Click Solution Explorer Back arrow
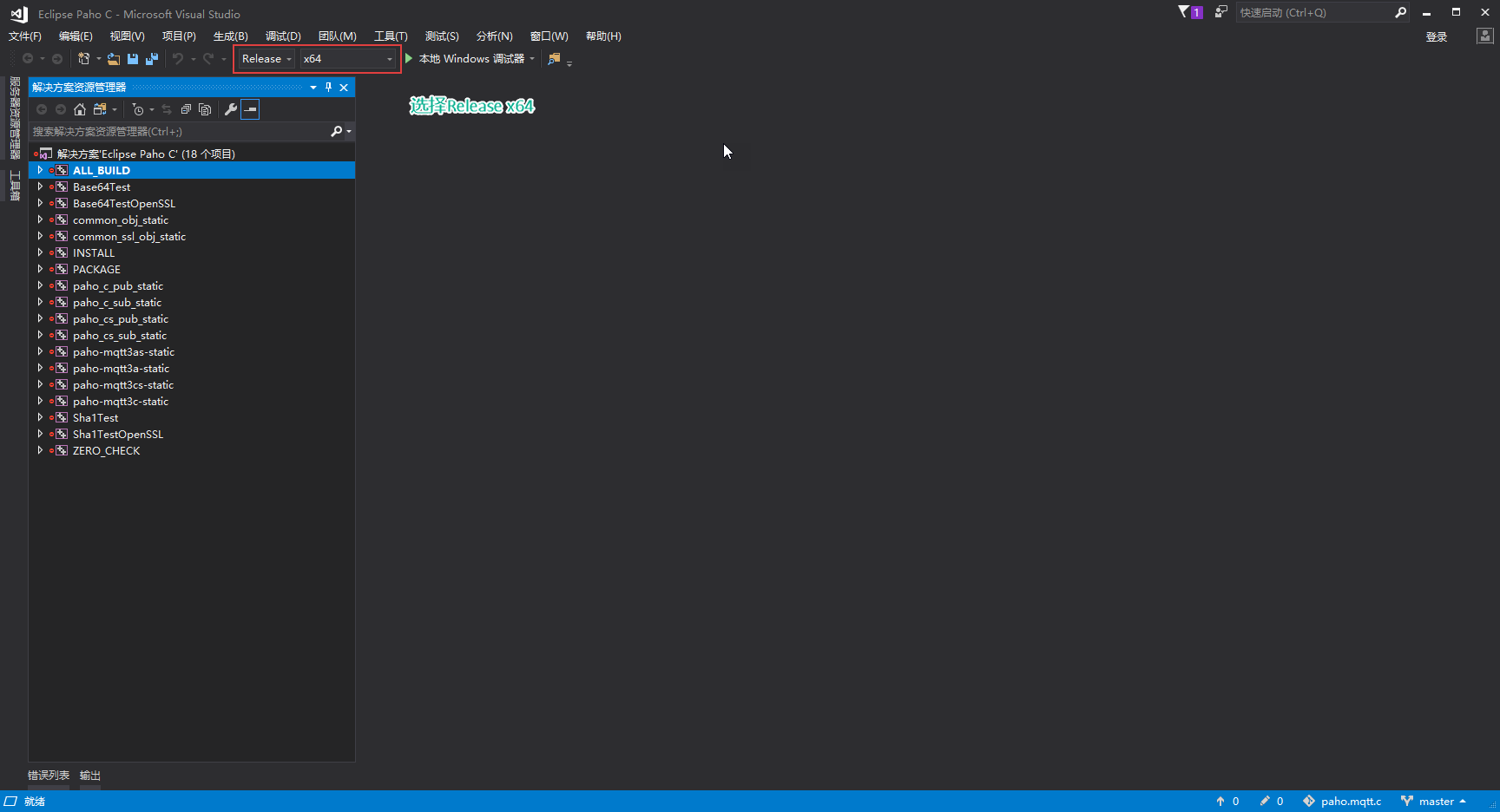 pos(42,109)
